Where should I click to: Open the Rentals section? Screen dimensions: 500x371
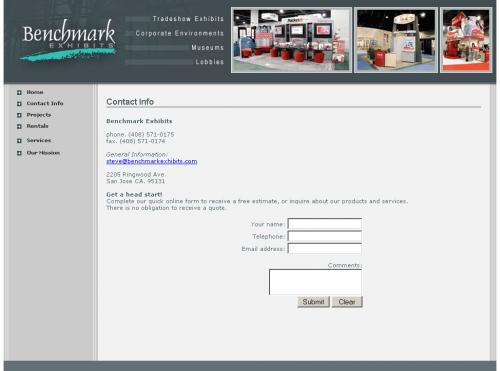[38, 126]
